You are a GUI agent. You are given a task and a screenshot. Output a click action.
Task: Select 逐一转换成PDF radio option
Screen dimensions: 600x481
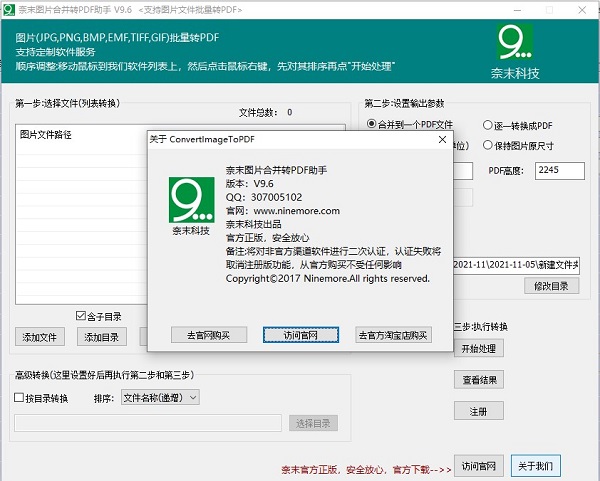click(518, 125)
